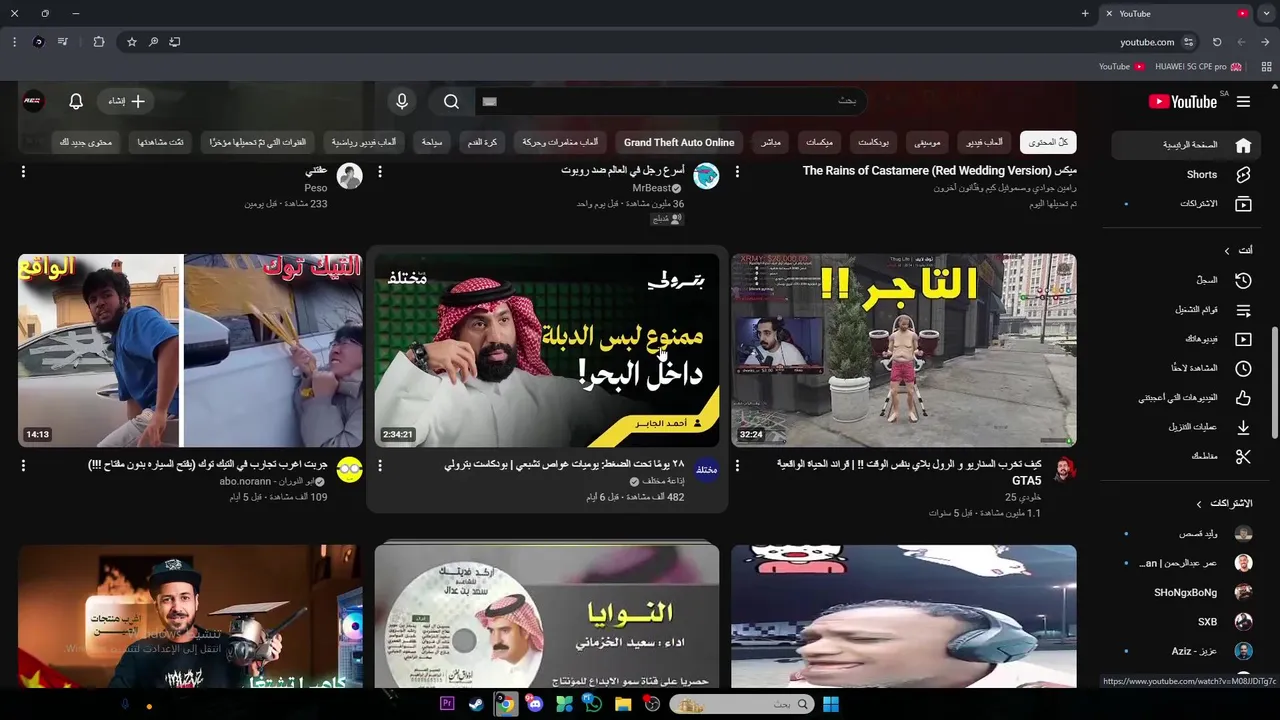This screenshot has height=720, width=1280.
Task: Start voice search with the microphone
Action: click(x=402, y=101)
